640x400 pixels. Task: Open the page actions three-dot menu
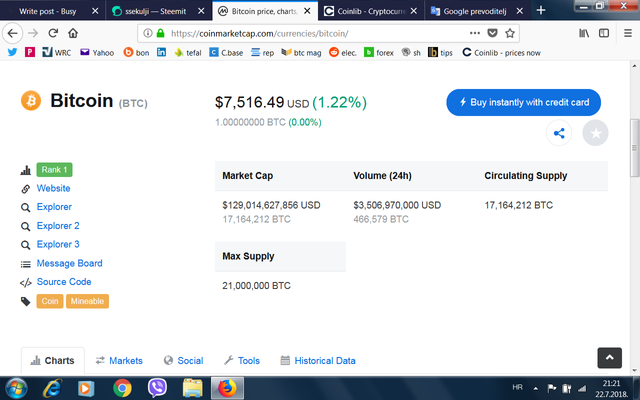point(475,33)
